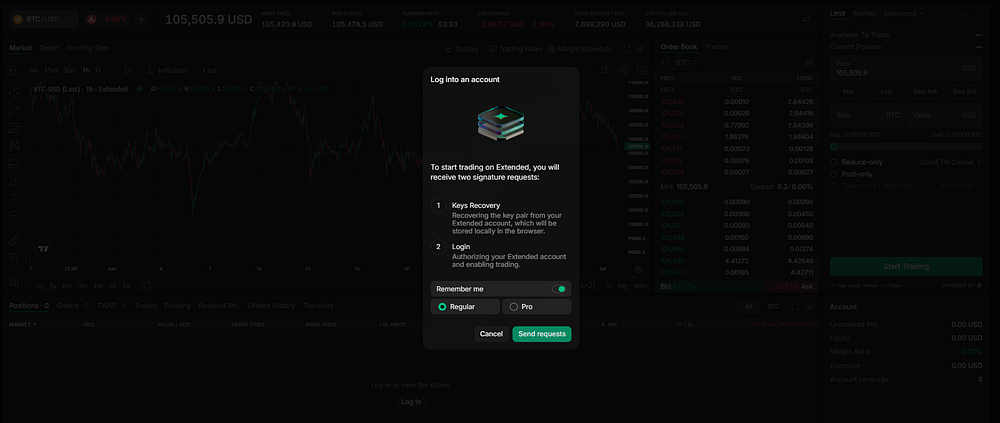Screen dimensions: 1000x423
Task: Click the Price input field
Action: pos(906,68)
